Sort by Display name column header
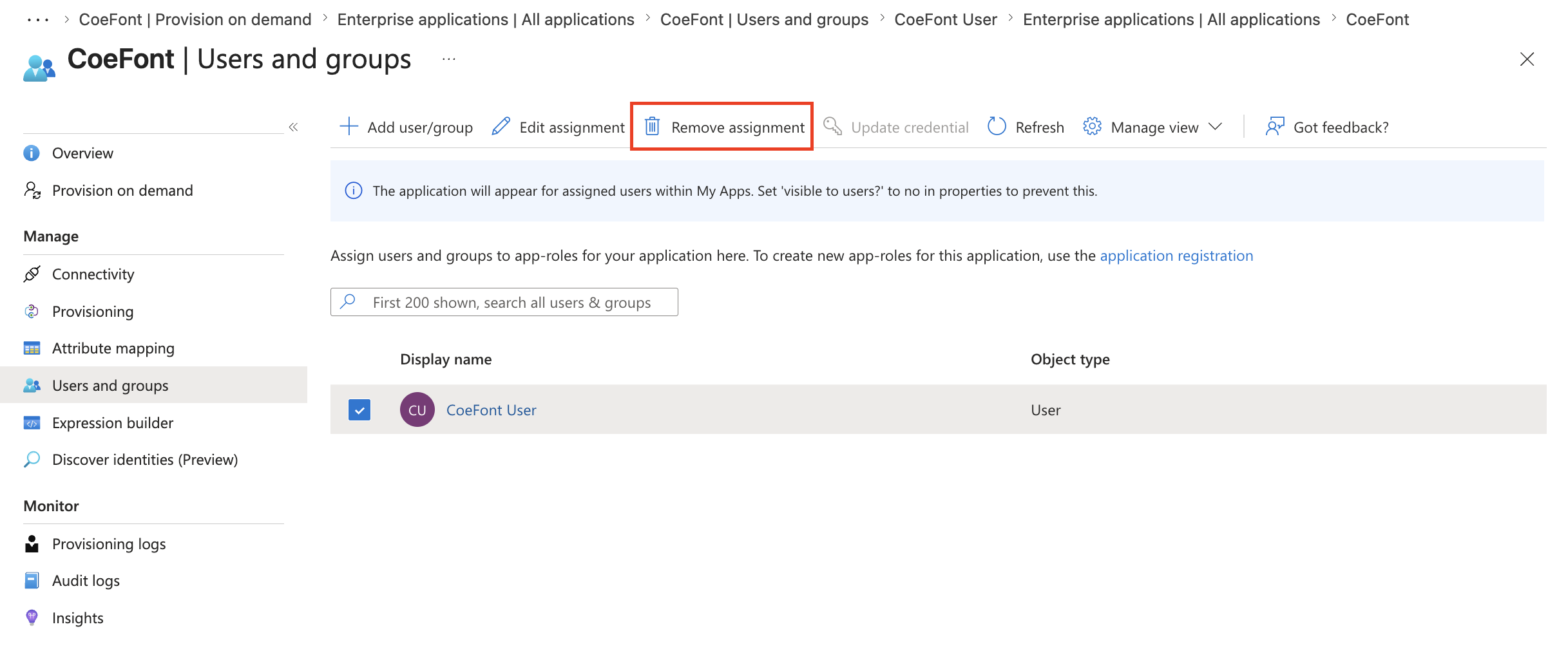 pyautogui.click(x=446, y=359)
